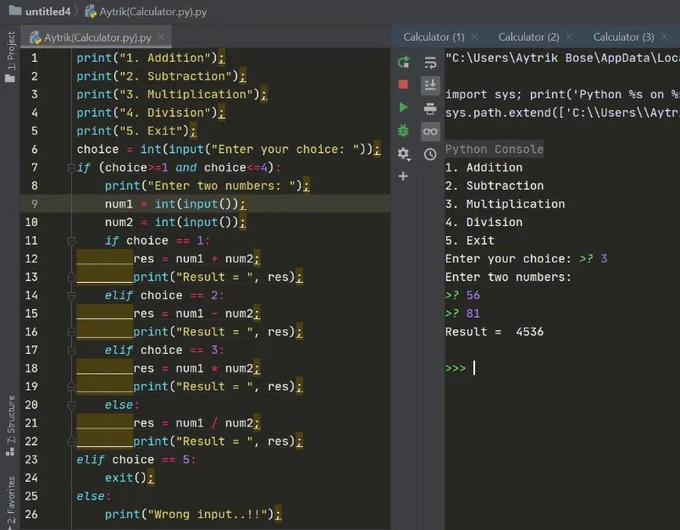Switch to the Calculator (2) console tab

tap(529, 37)
